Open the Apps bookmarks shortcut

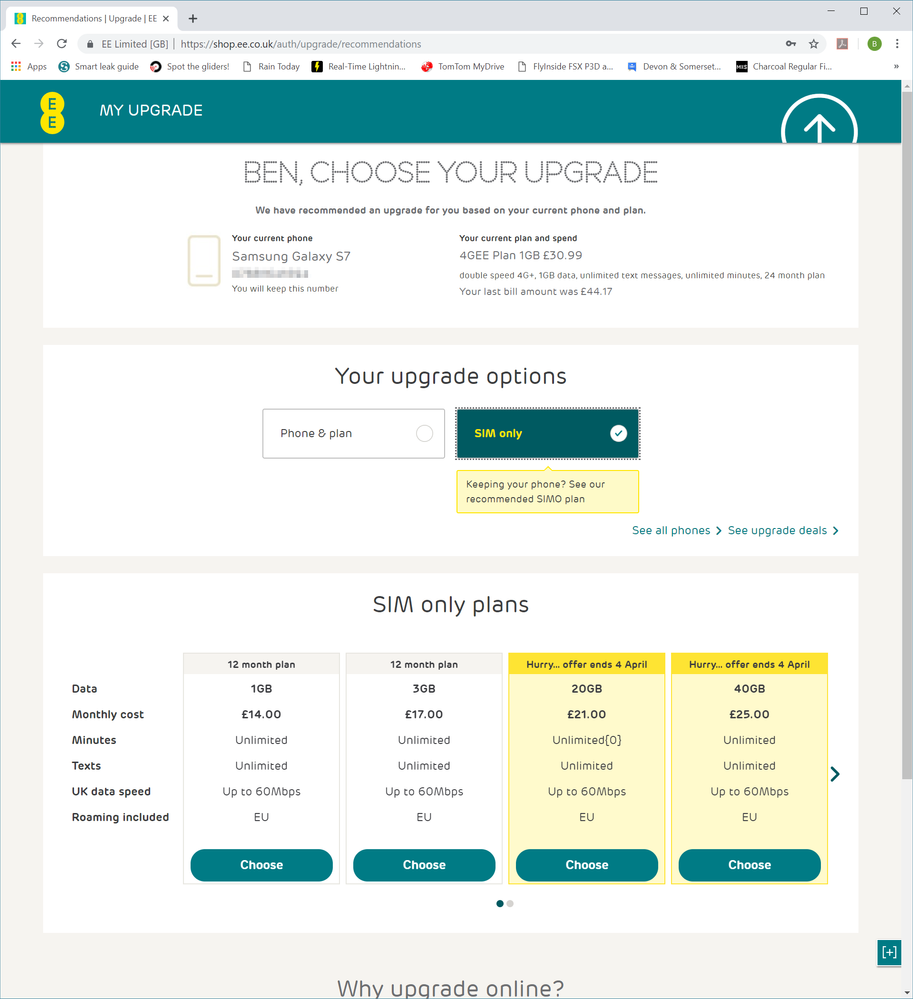click(x=29, y=67)
